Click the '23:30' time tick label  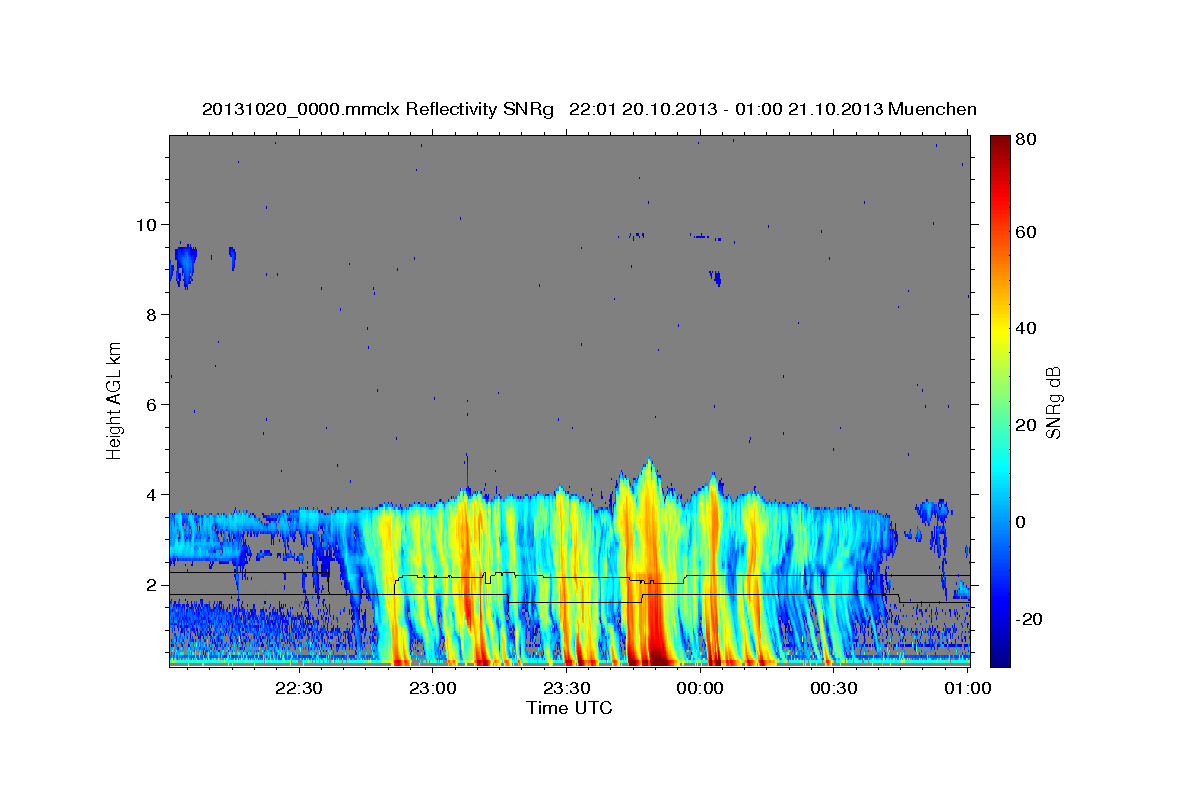566,689
